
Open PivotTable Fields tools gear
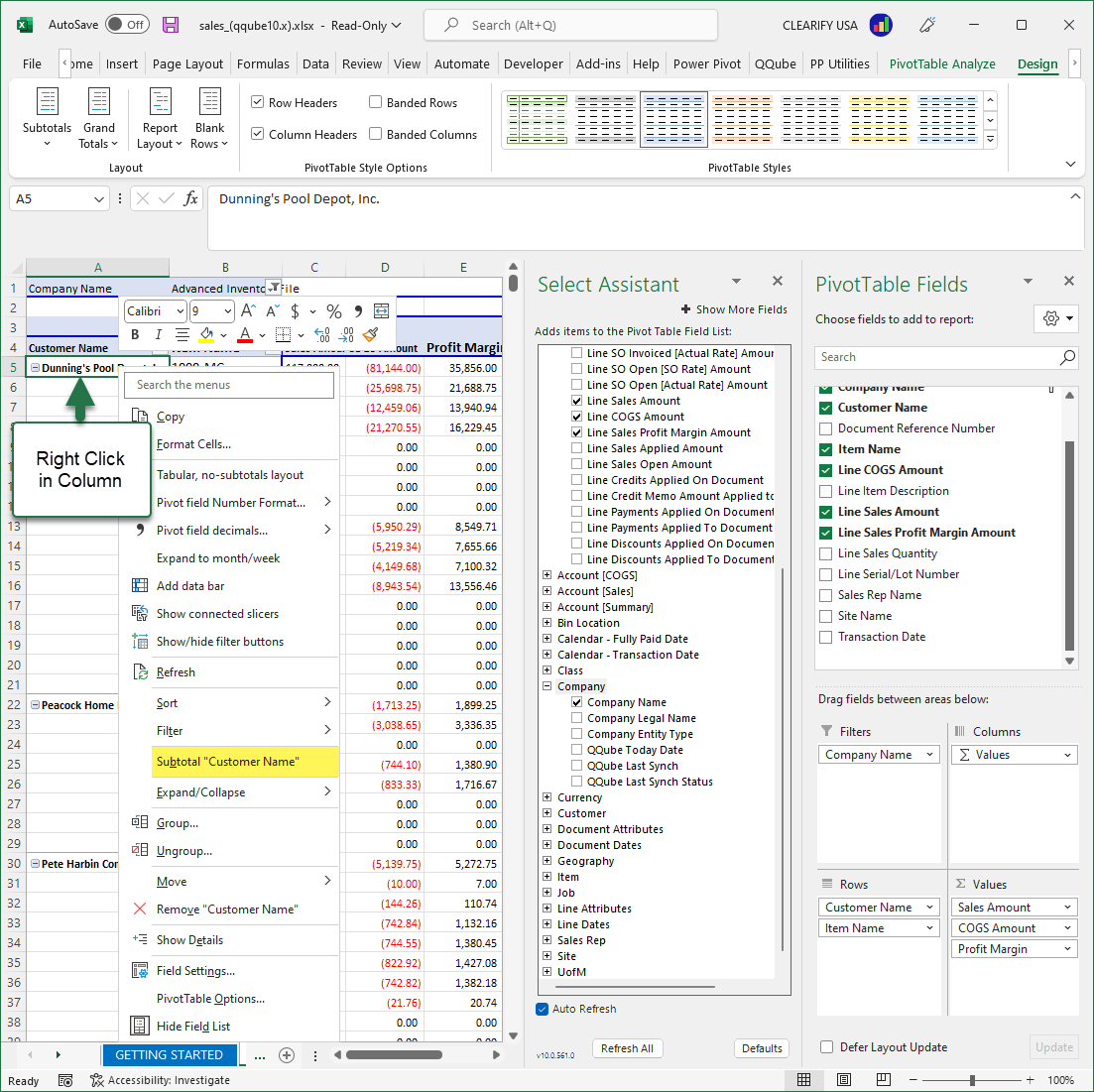point(1056,318)
